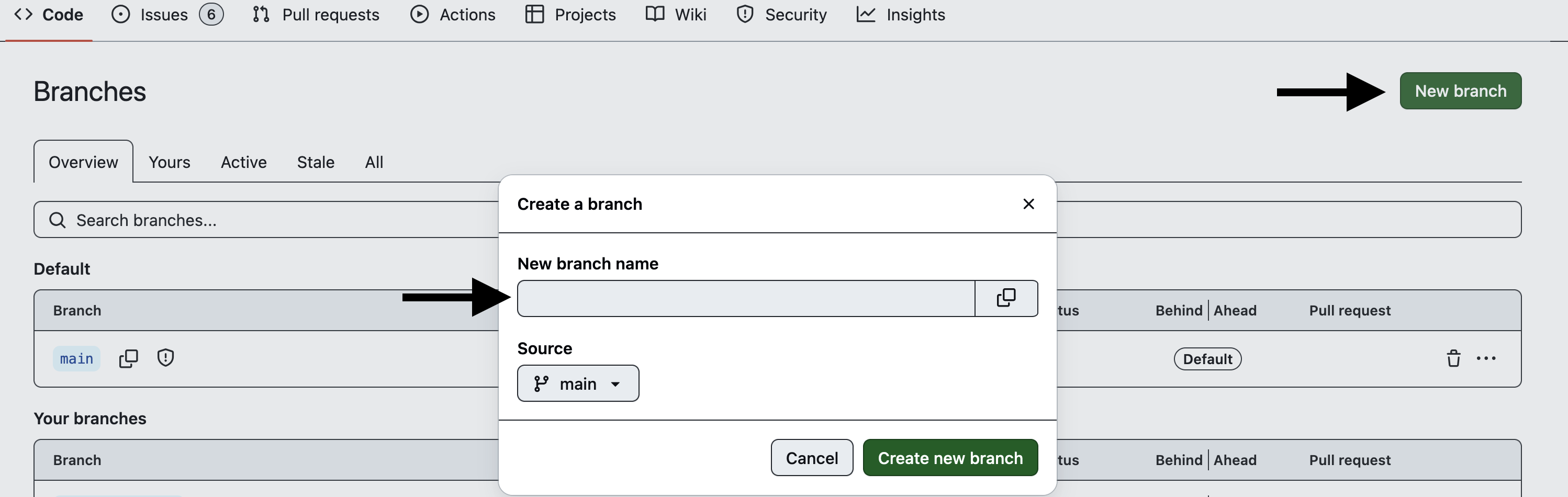Click the search magnifier icon
The width and height of the screenshot is (1568, 497).
pyautogui.click(x=57, y=220)
